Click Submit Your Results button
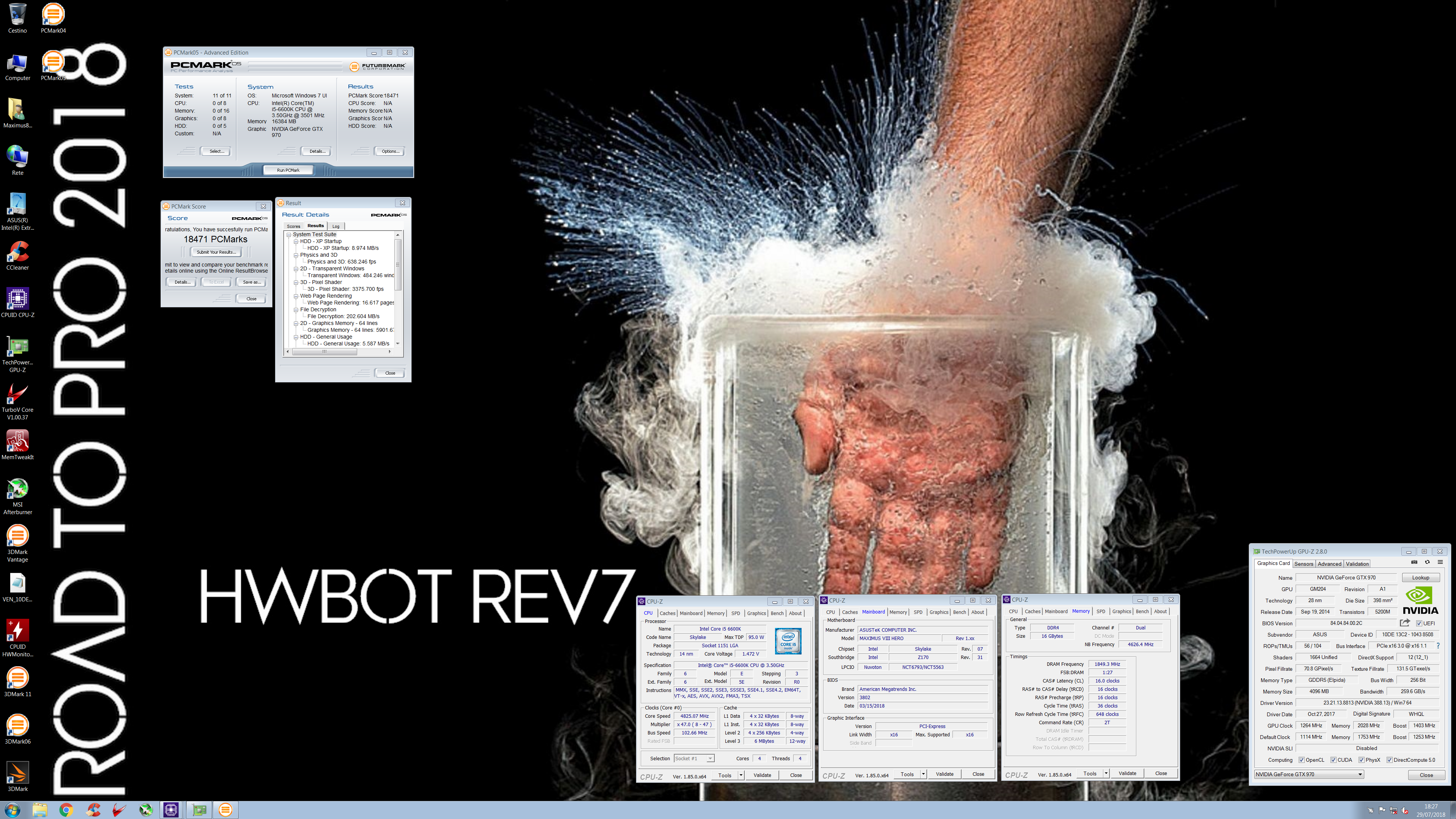The width and height of the screenshot is (1456, 819). click(x=217, y=252)
